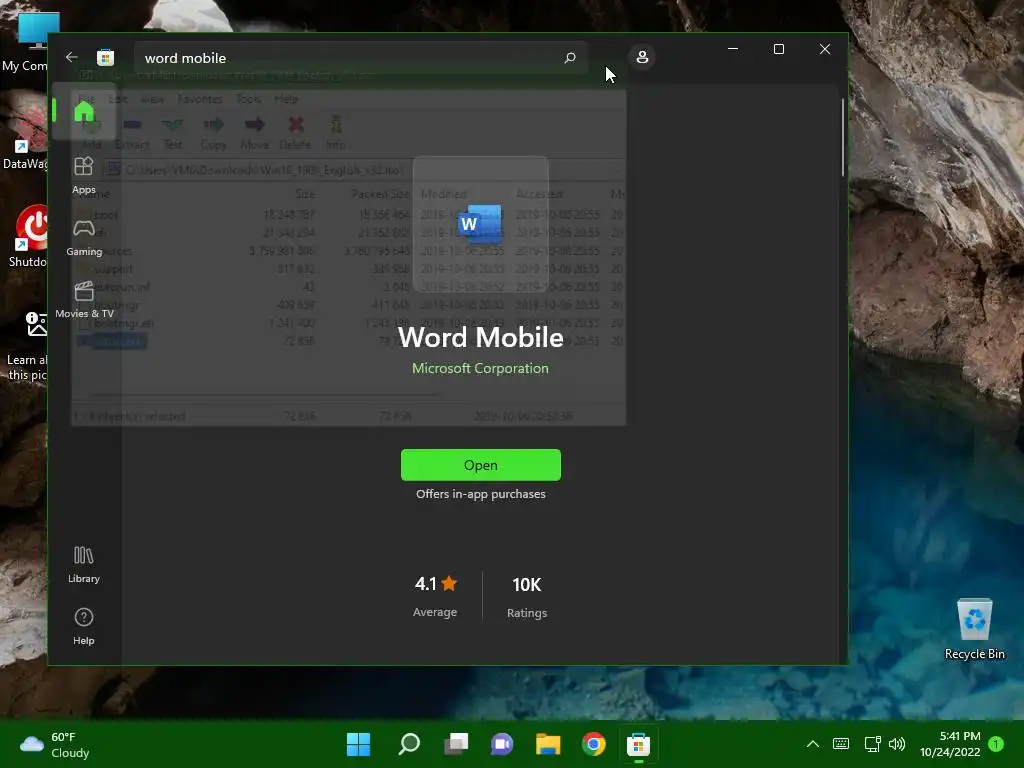This screenshot has width=1024, height=768.
Task: Maximize the Microsoft Store window
Action: (778, 49)
